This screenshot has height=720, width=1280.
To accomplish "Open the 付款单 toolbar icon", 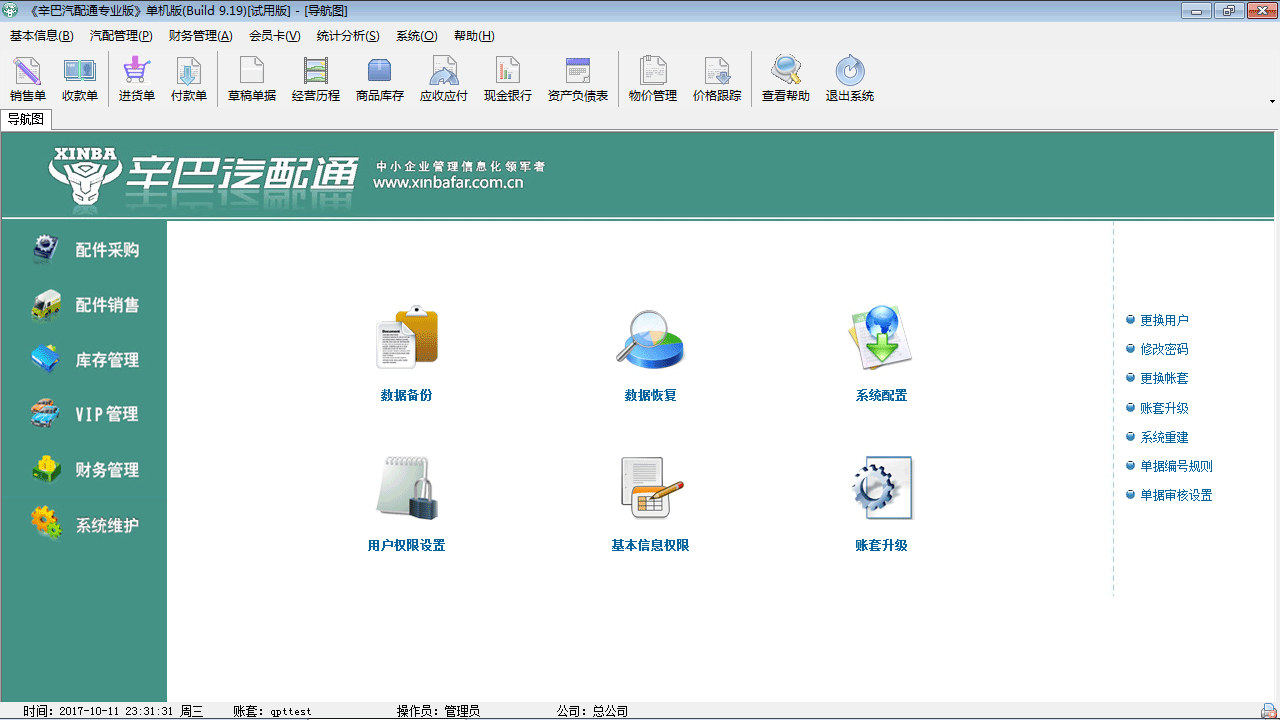I will (189, 79).
